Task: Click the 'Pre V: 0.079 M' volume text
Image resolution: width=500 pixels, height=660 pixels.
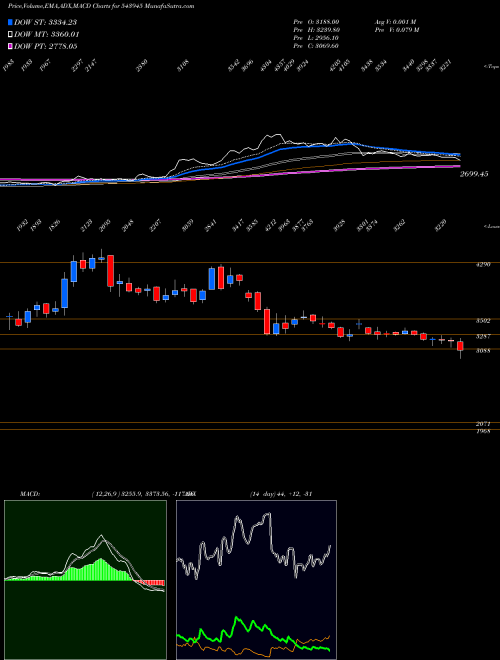Action: pyautogui.click(x=396, y=29)
